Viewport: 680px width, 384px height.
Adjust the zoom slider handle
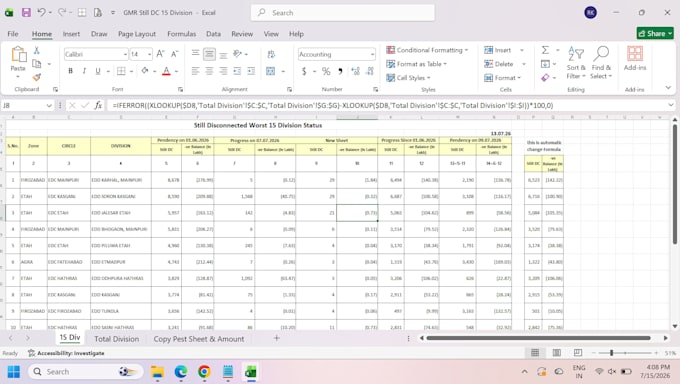(611, 353)
